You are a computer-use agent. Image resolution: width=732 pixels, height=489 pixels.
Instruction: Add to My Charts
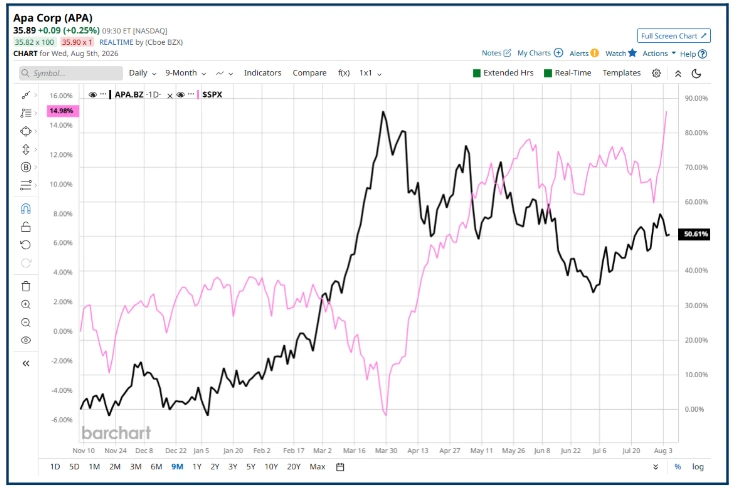click(540, 53)
